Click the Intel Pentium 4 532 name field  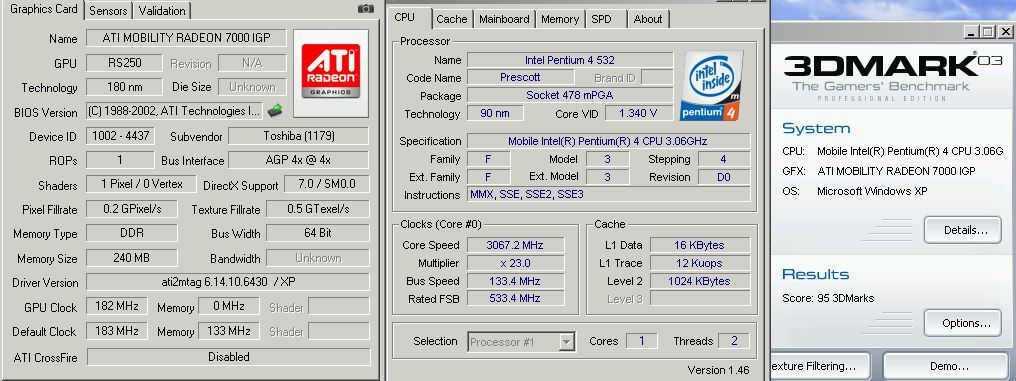click(570, 60)
